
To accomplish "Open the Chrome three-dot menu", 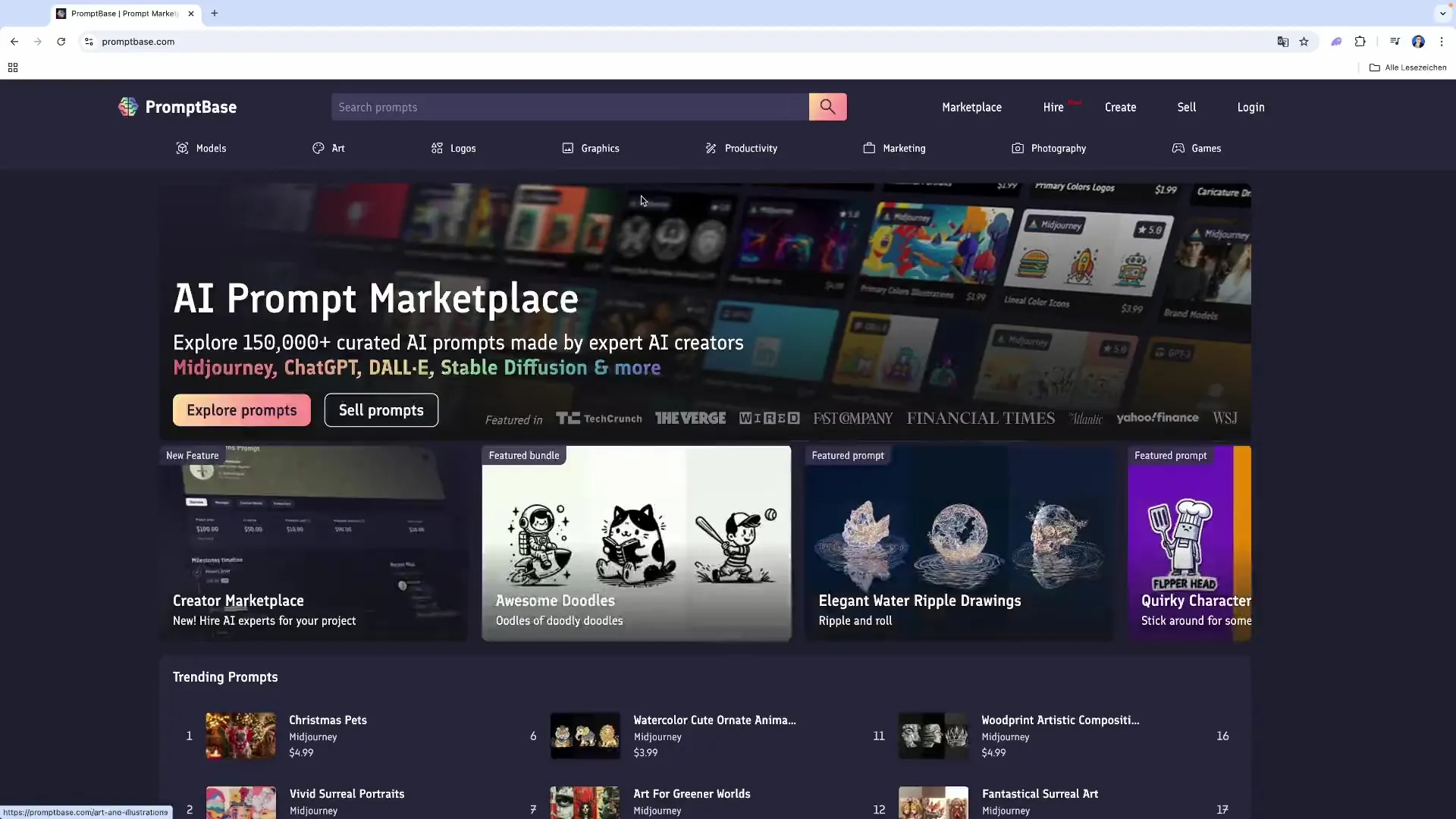I will [1442, 42].
